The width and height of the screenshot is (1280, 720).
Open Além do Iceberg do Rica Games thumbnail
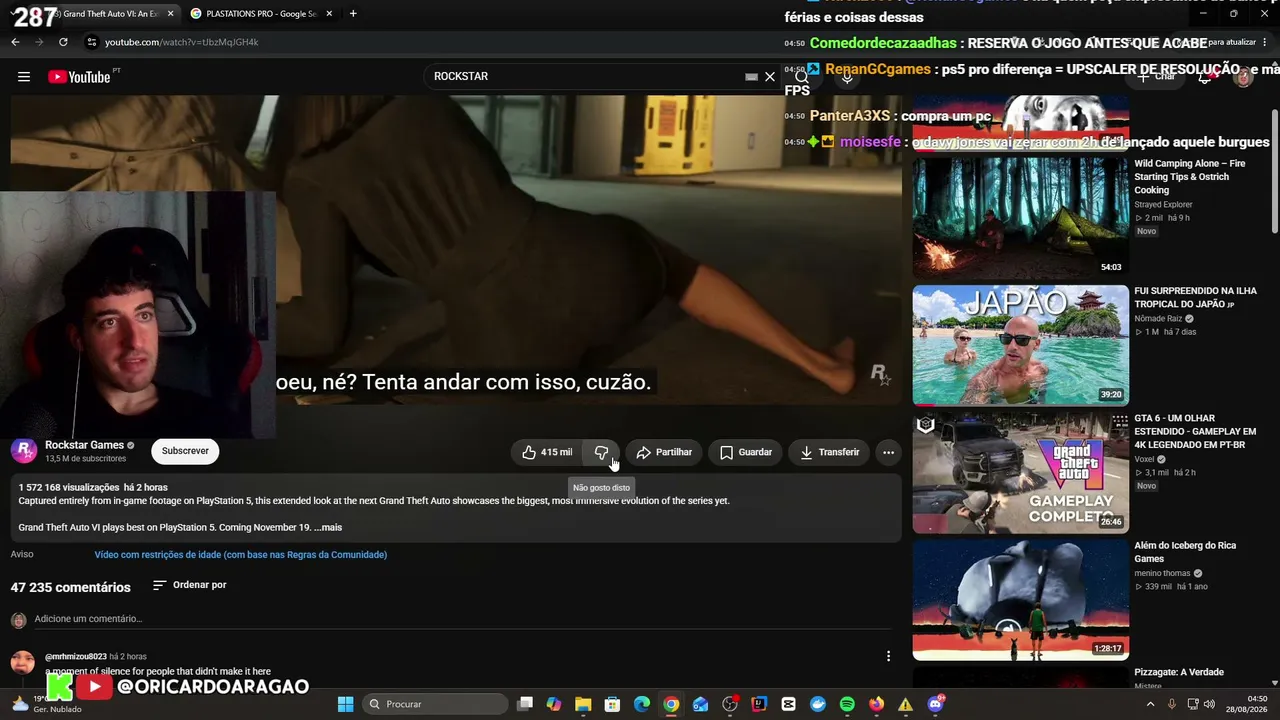click(1020, 600)
